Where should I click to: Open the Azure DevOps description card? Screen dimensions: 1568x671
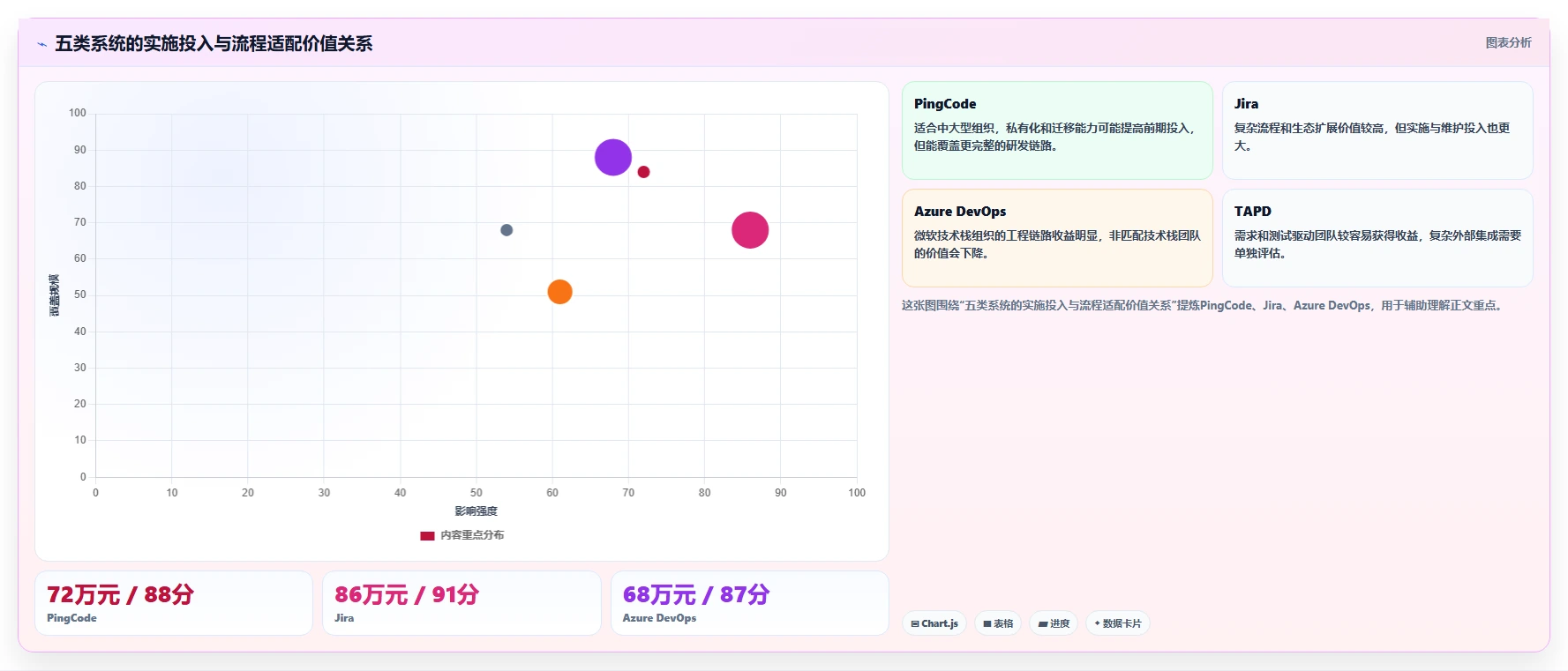click(x=1057, y=238)
